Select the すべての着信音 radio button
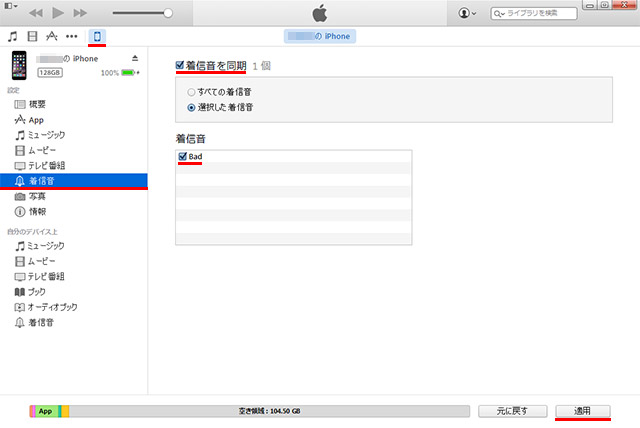640x428 pixels. 191,91
